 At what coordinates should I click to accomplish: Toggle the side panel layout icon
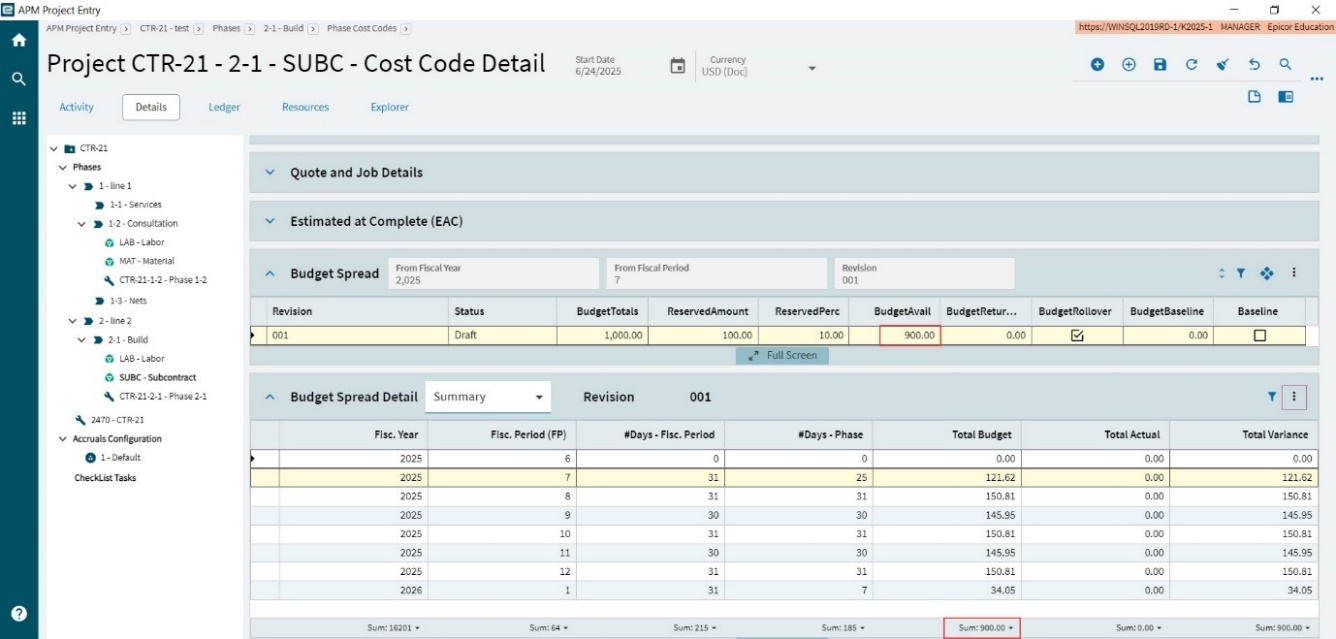[1286, 97]
